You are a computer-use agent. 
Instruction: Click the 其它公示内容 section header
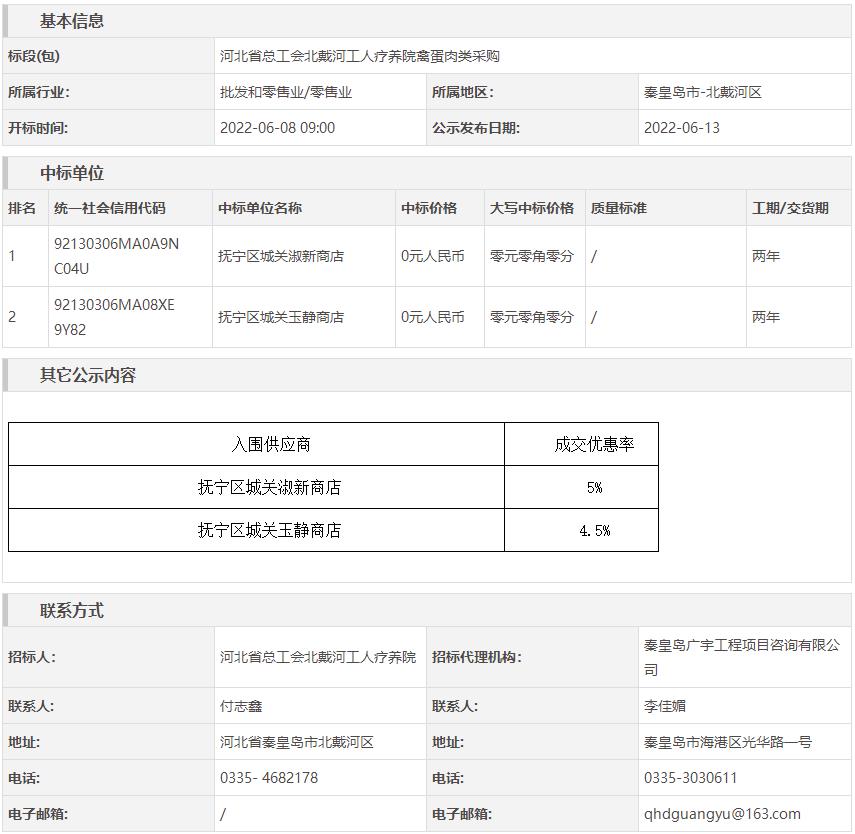(88, 376)
